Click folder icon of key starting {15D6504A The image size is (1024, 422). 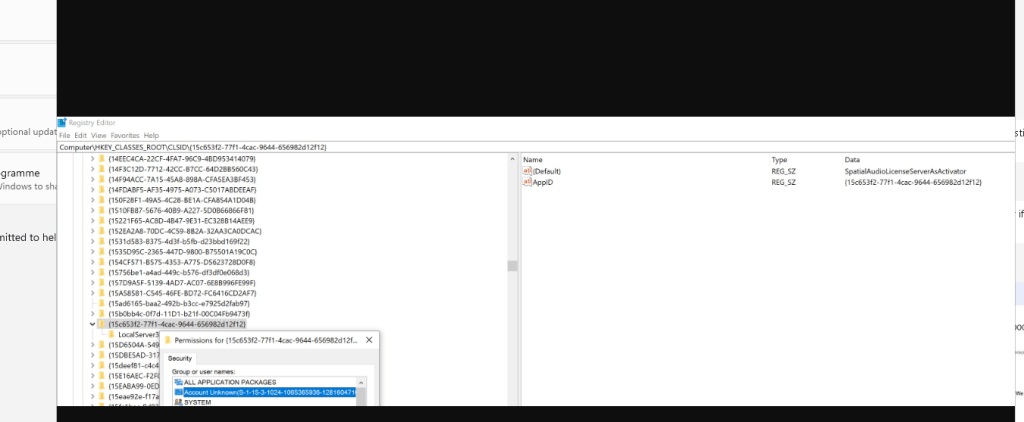tap(102, 345)
